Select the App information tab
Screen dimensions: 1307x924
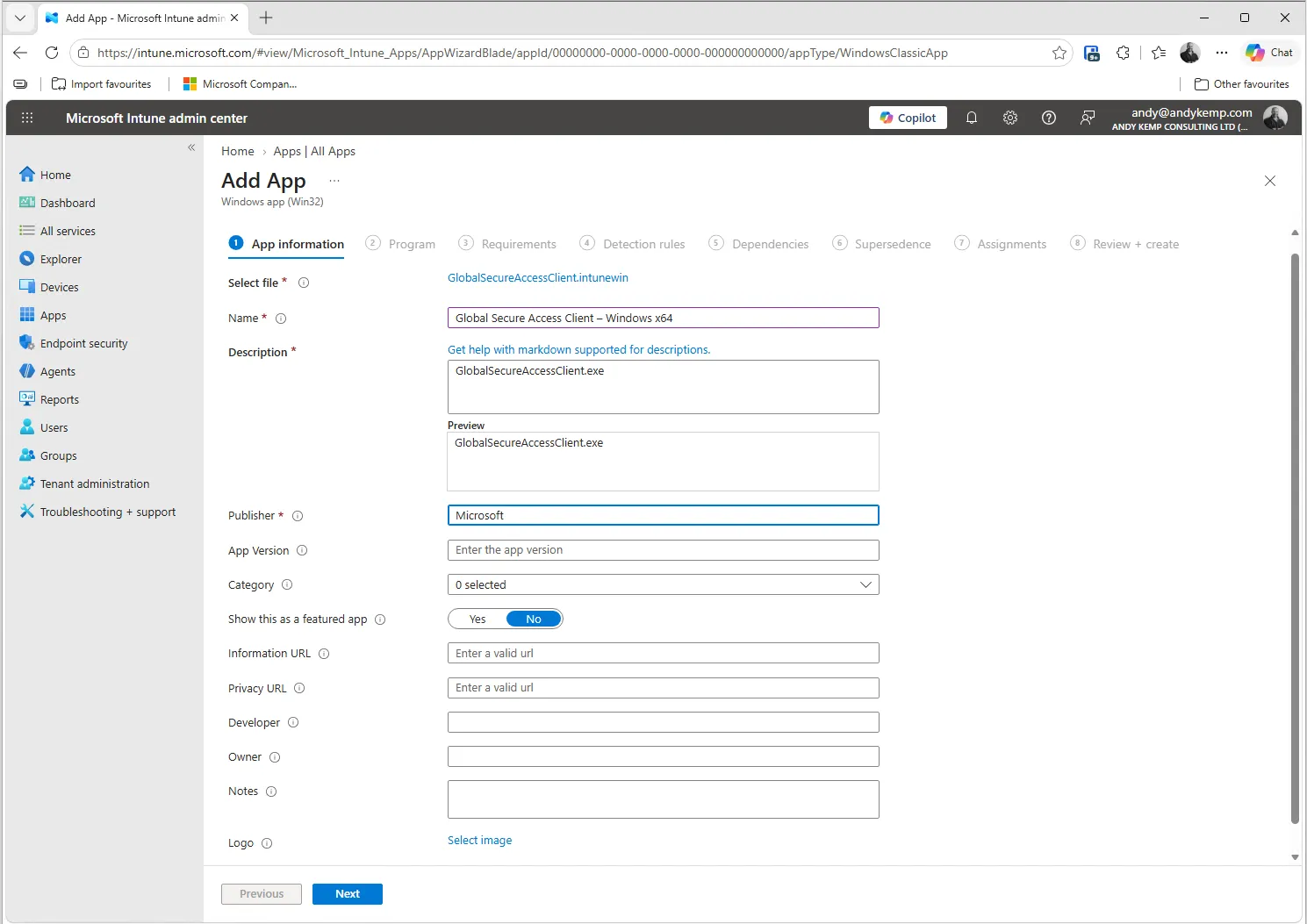pos(286,244)
